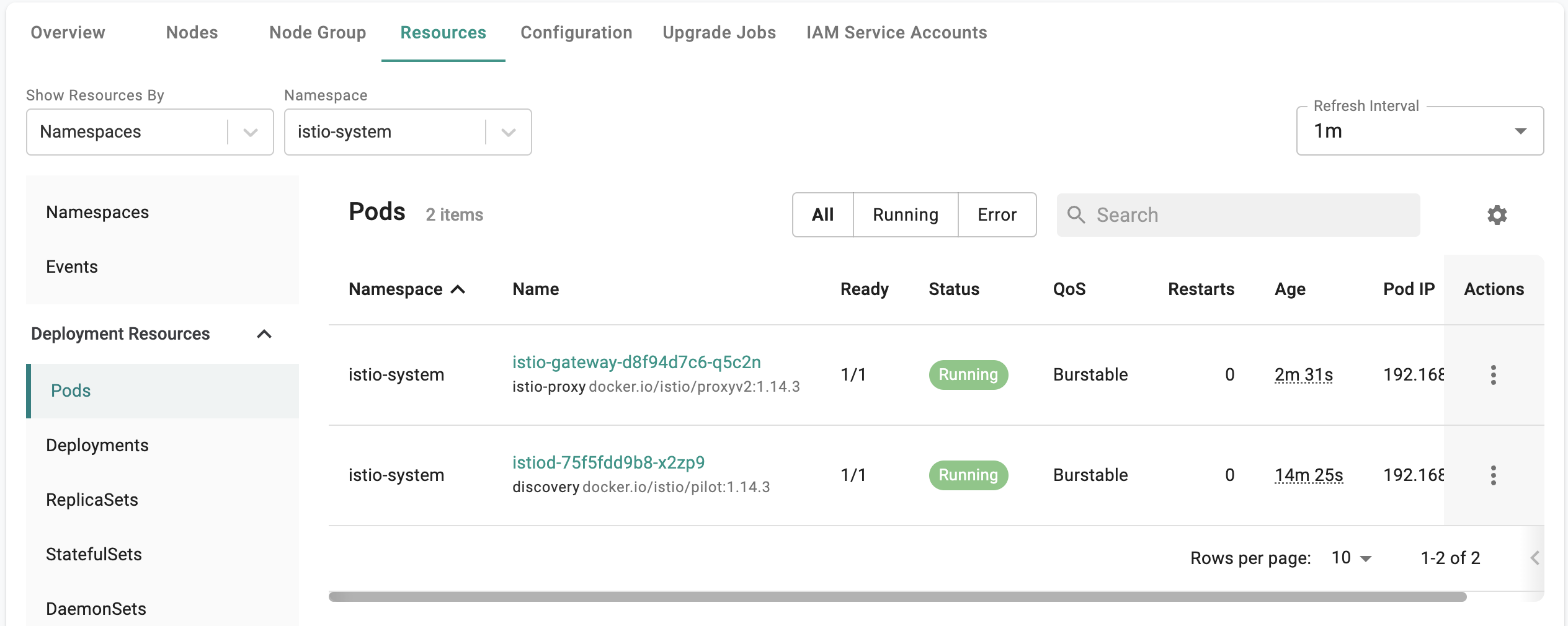Collapse Deployment Resources section
Viewport: 1568px width, 626px height.
pos(264,334)
